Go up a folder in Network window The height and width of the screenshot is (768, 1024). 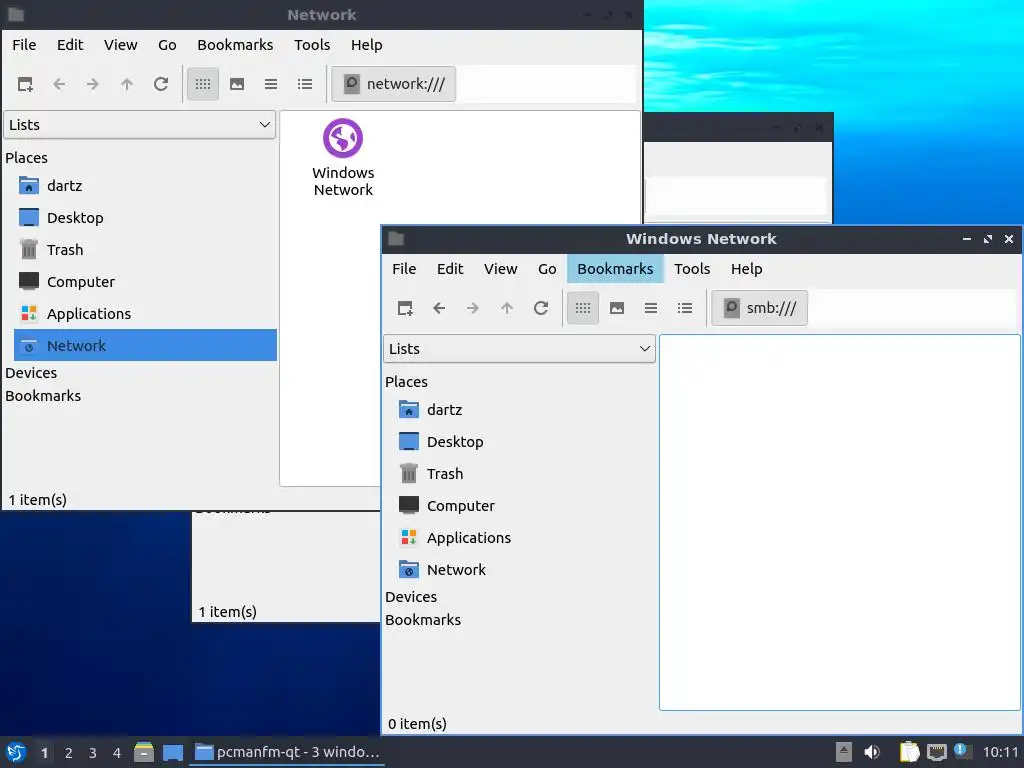click(127, 84)
